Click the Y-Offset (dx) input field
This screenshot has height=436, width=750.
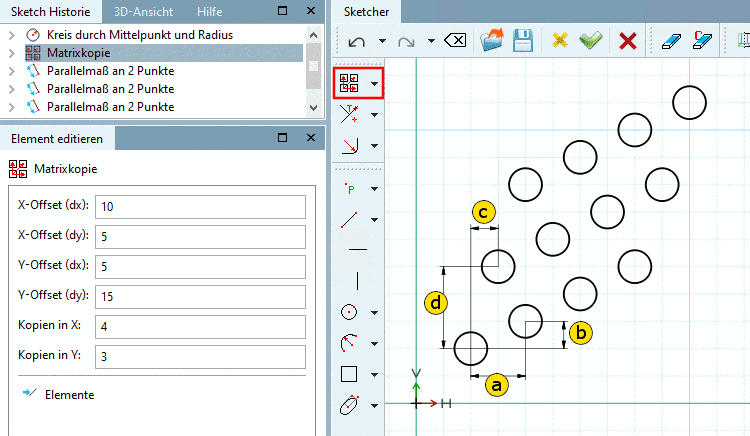[x=200, y=267]
